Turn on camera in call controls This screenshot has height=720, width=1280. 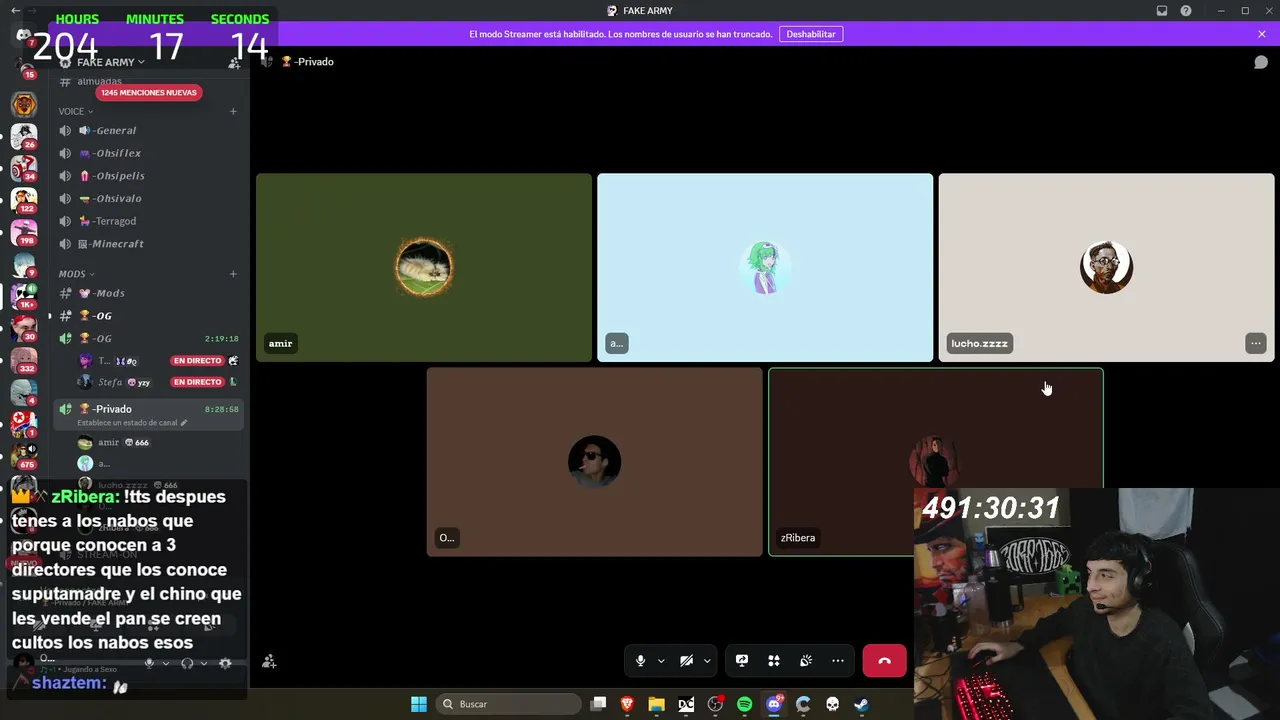click(687, 661)
